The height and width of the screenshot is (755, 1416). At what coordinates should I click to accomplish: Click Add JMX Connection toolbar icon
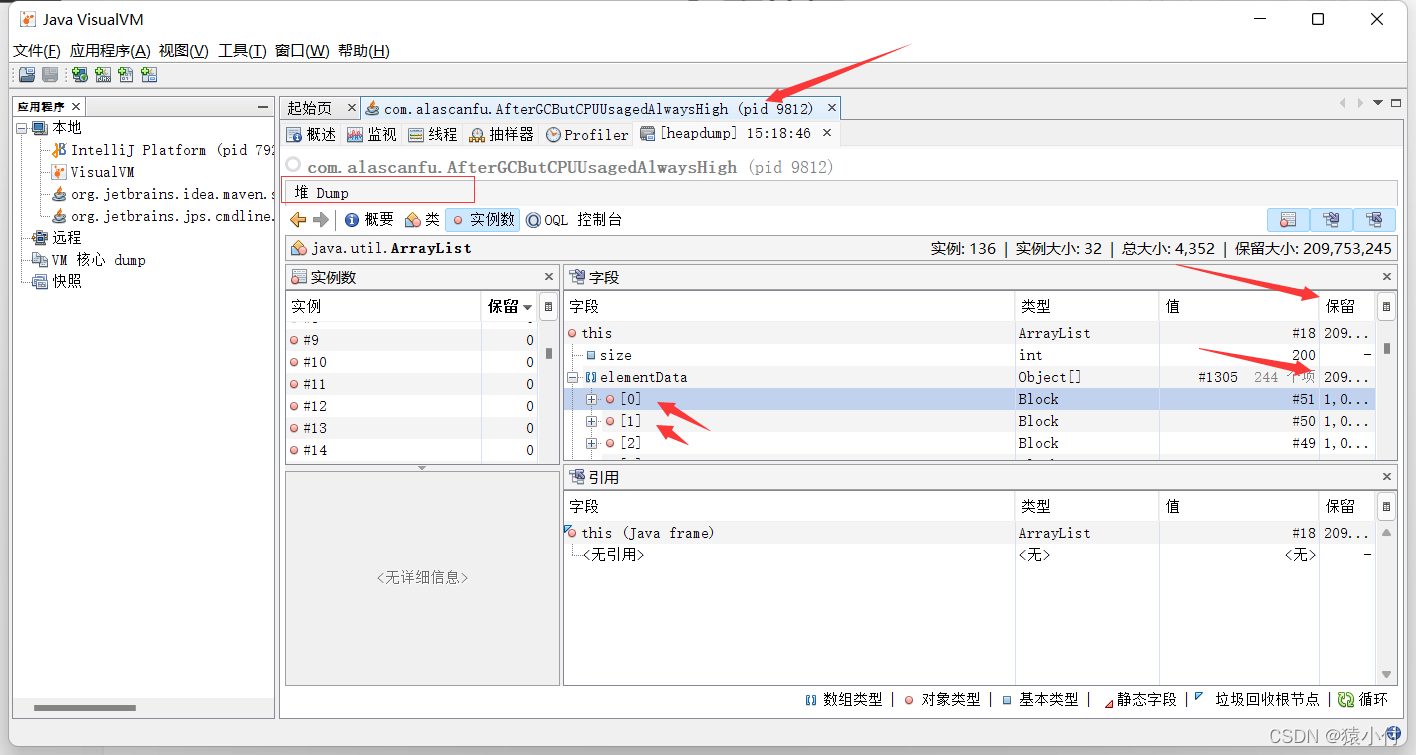pyautogui.click(x=102, y=75)
